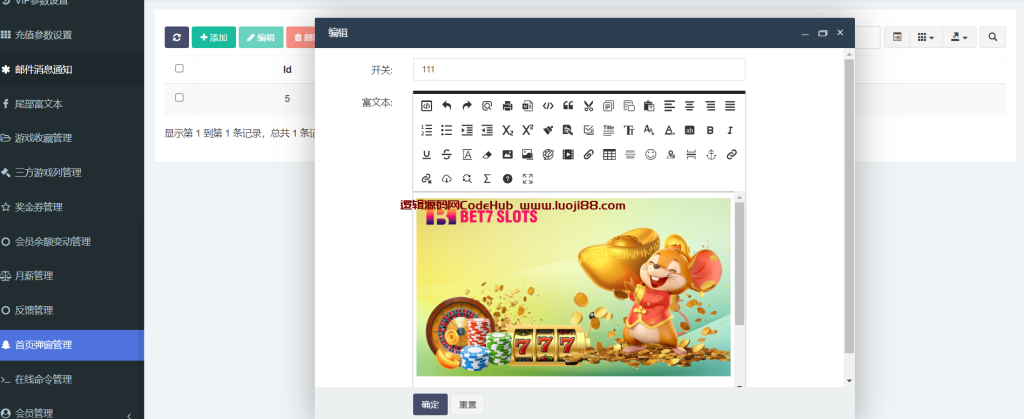Insert a single image

point(507,155)
